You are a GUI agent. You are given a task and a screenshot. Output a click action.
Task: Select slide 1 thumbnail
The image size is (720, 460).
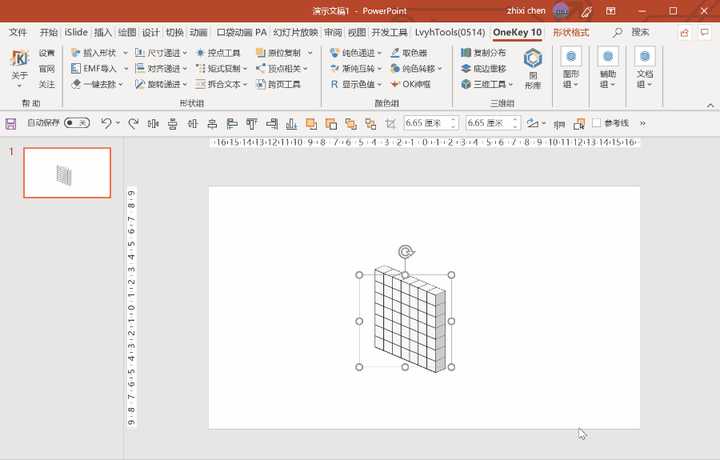[x=67, y=173]
